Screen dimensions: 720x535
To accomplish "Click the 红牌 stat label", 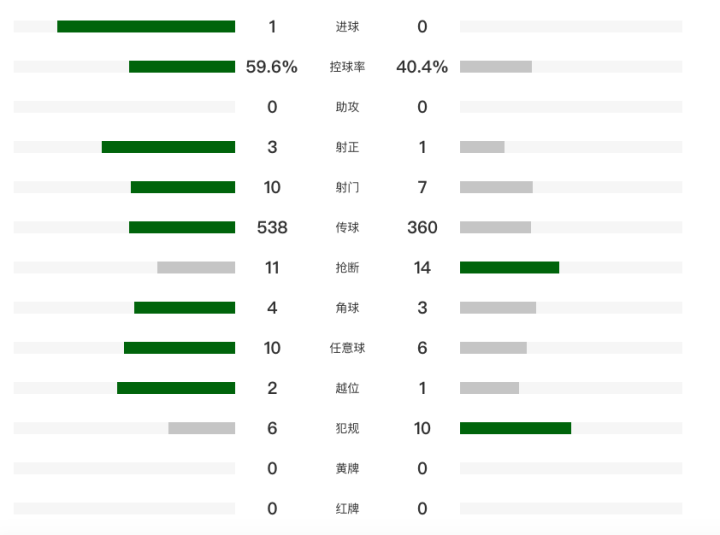I will point(347,508).
